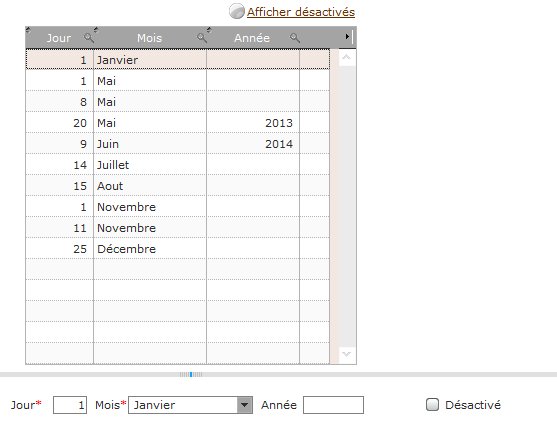Click the right arrow in table header
The width and height of the screenshot is (557, 428).
pos(347,37)
